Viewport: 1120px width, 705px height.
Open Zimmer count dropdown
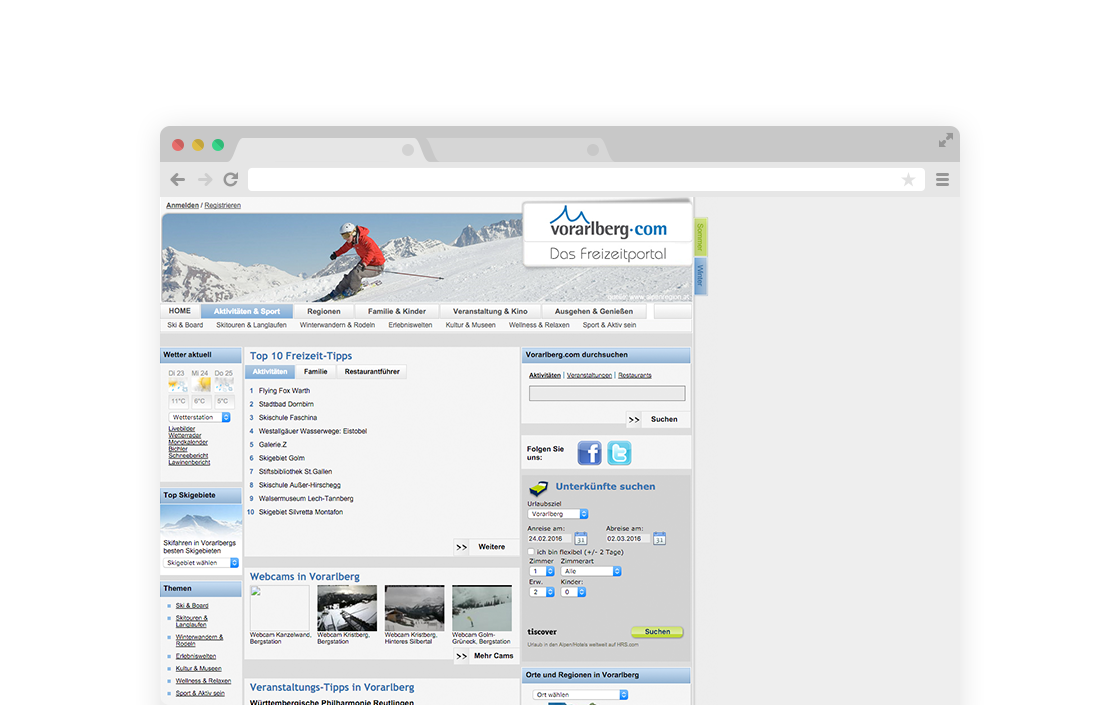coord(541,571)
